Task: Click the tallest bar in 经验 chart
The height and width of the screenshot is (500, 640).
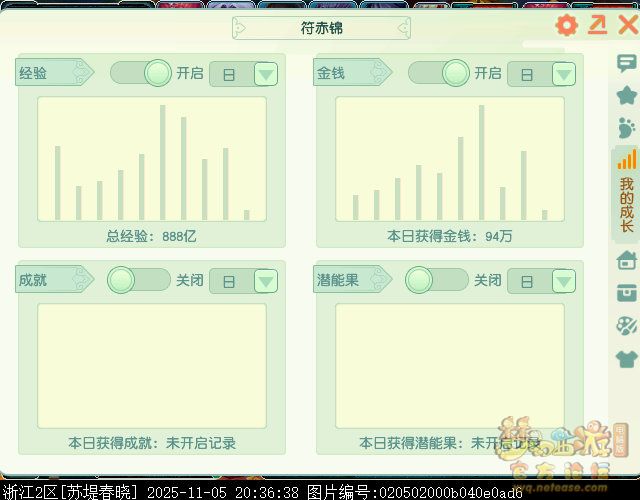Action: 162,162
